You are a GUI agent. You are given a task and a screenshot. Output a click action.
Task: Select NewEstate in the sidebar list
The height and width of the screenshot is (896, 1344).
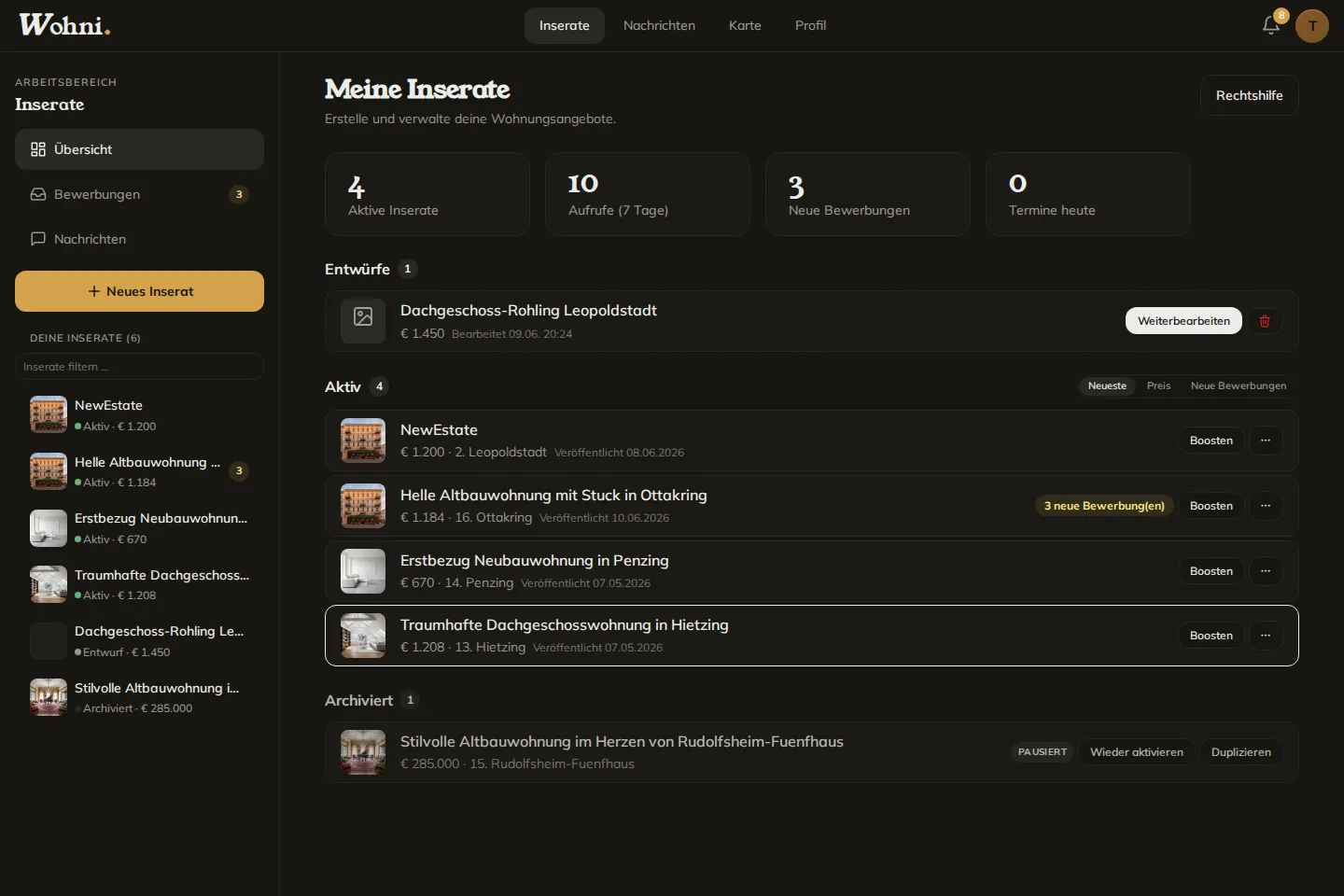[139, 414]
